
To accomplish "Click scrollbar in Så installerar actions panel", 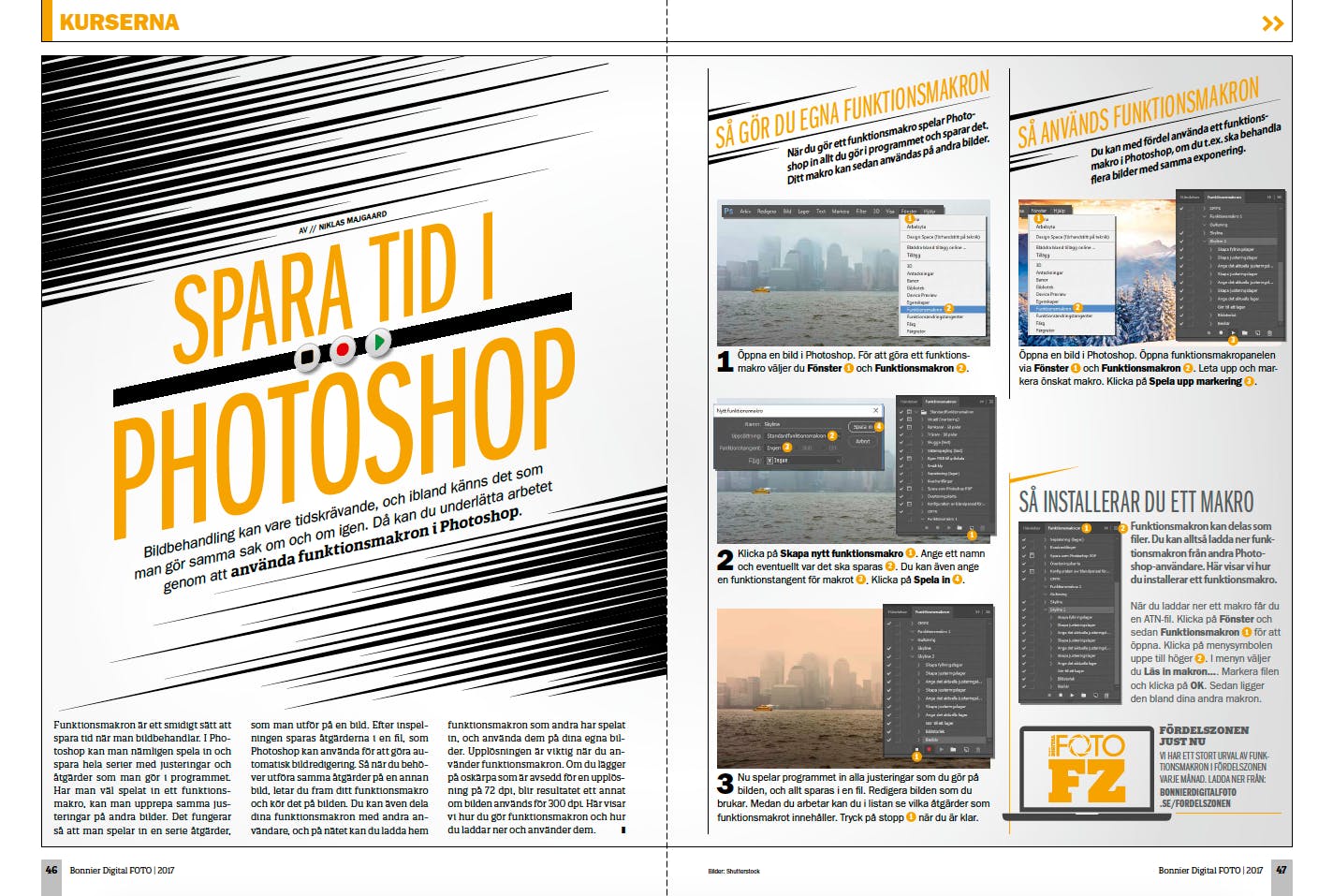I will tap(1117, 633).
